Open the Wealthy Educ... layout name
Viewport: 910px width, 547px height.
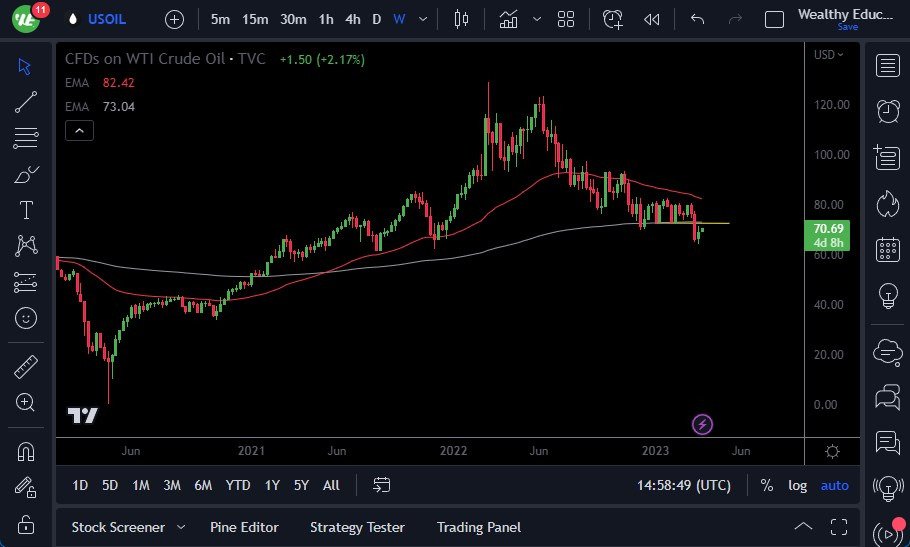[x=845, y=14]
